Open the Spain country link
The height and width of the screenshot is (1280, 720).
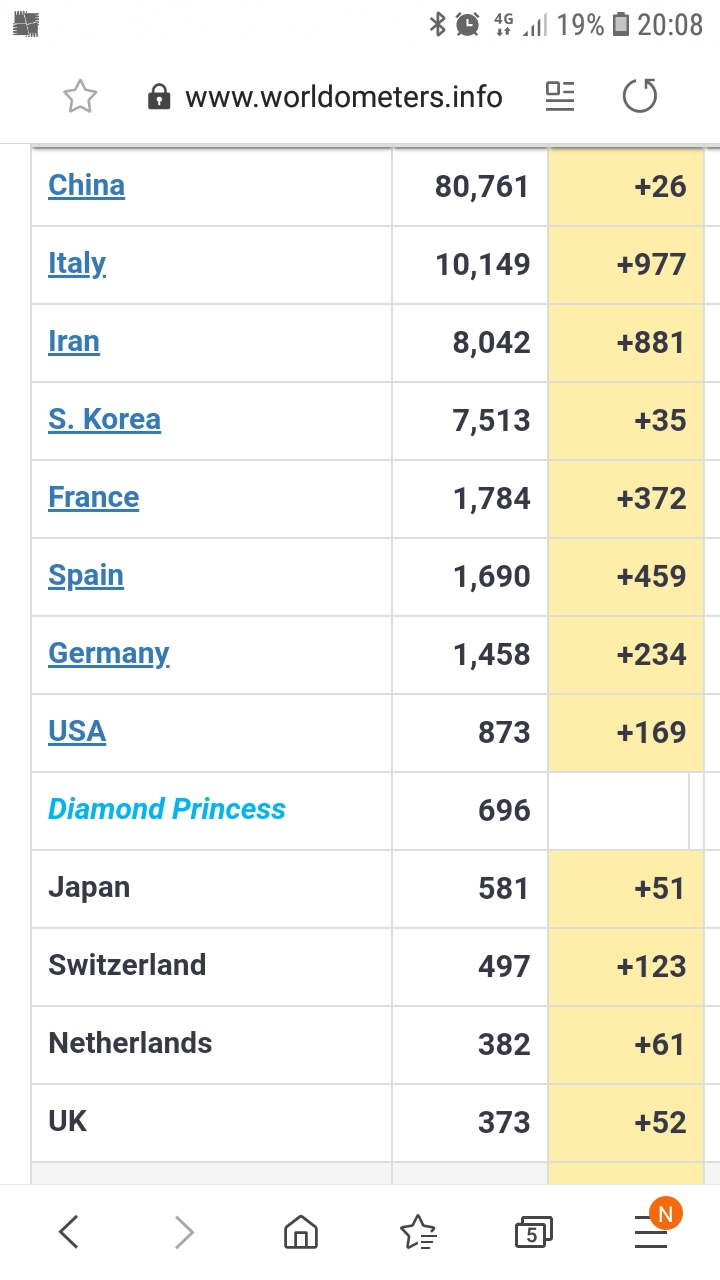[86, 576]
